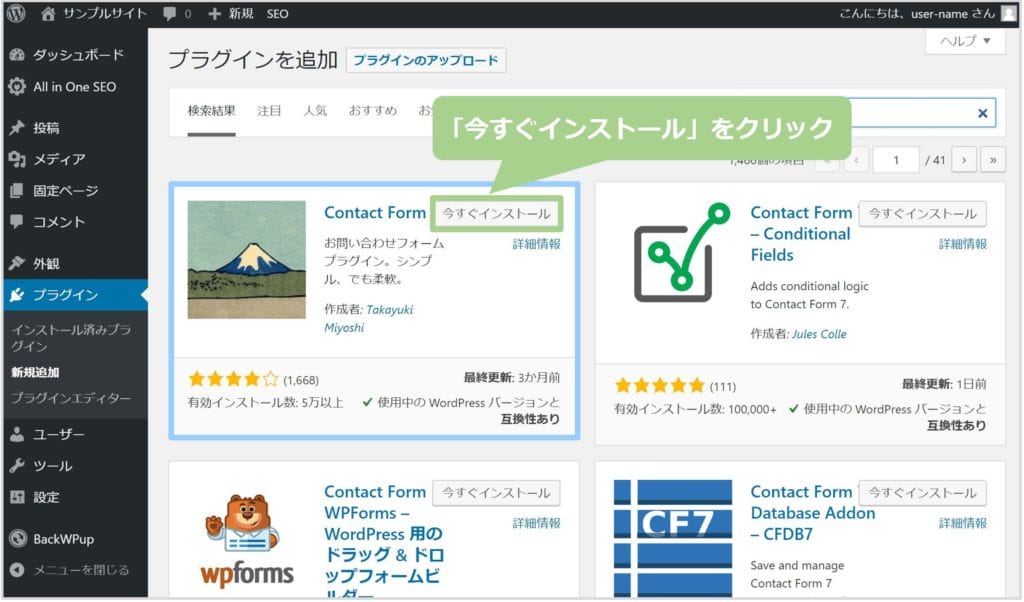Click the All in One SEO gear icon
Image resolution: width=1024 pixels, height=602 pixels.
pos(18,86)
